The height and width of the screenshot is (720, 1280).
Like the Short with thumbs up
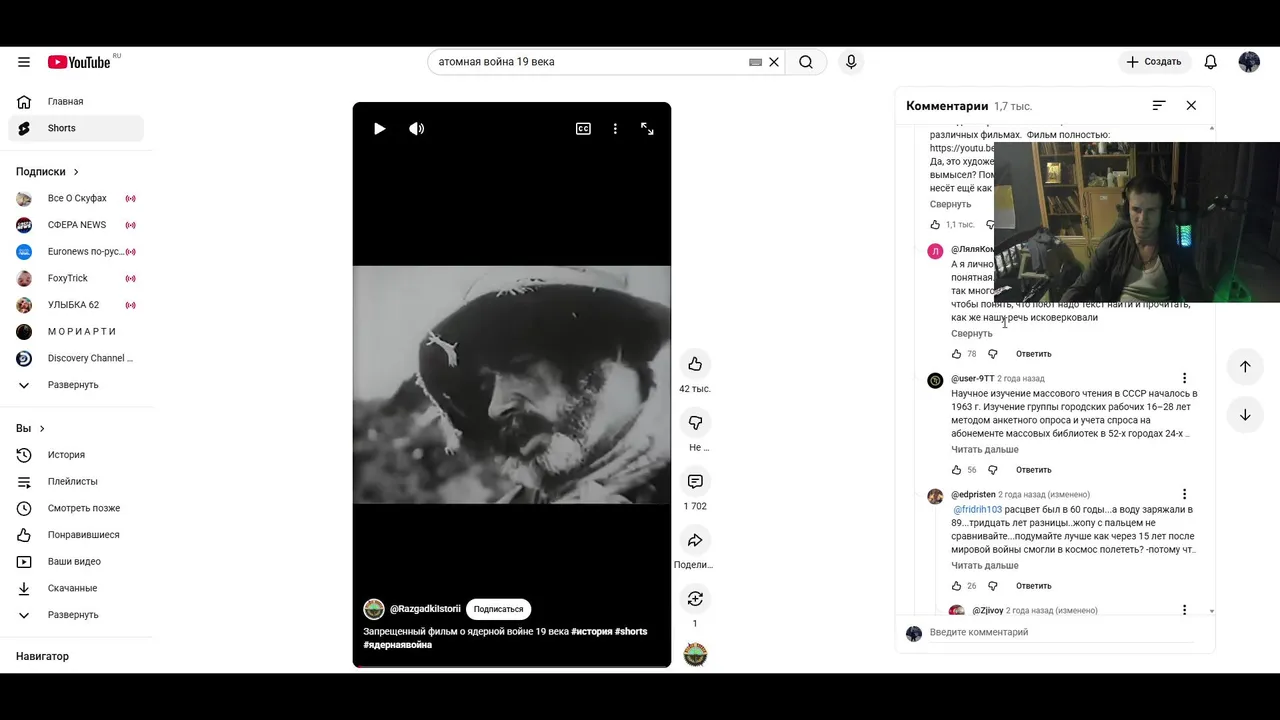(695, 364)
